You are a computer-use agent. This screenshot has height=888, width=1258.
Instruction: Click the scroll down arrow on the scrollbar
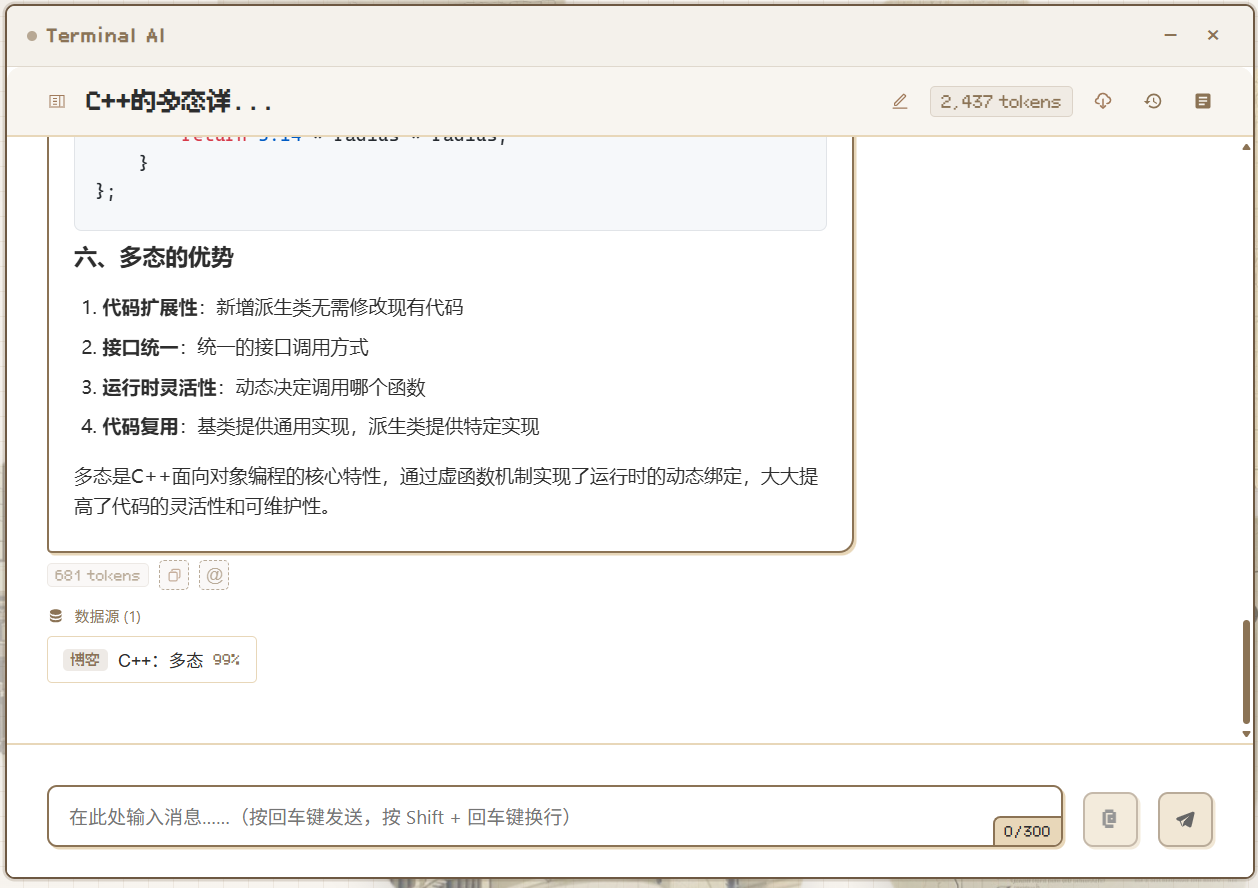[1246, 733]
